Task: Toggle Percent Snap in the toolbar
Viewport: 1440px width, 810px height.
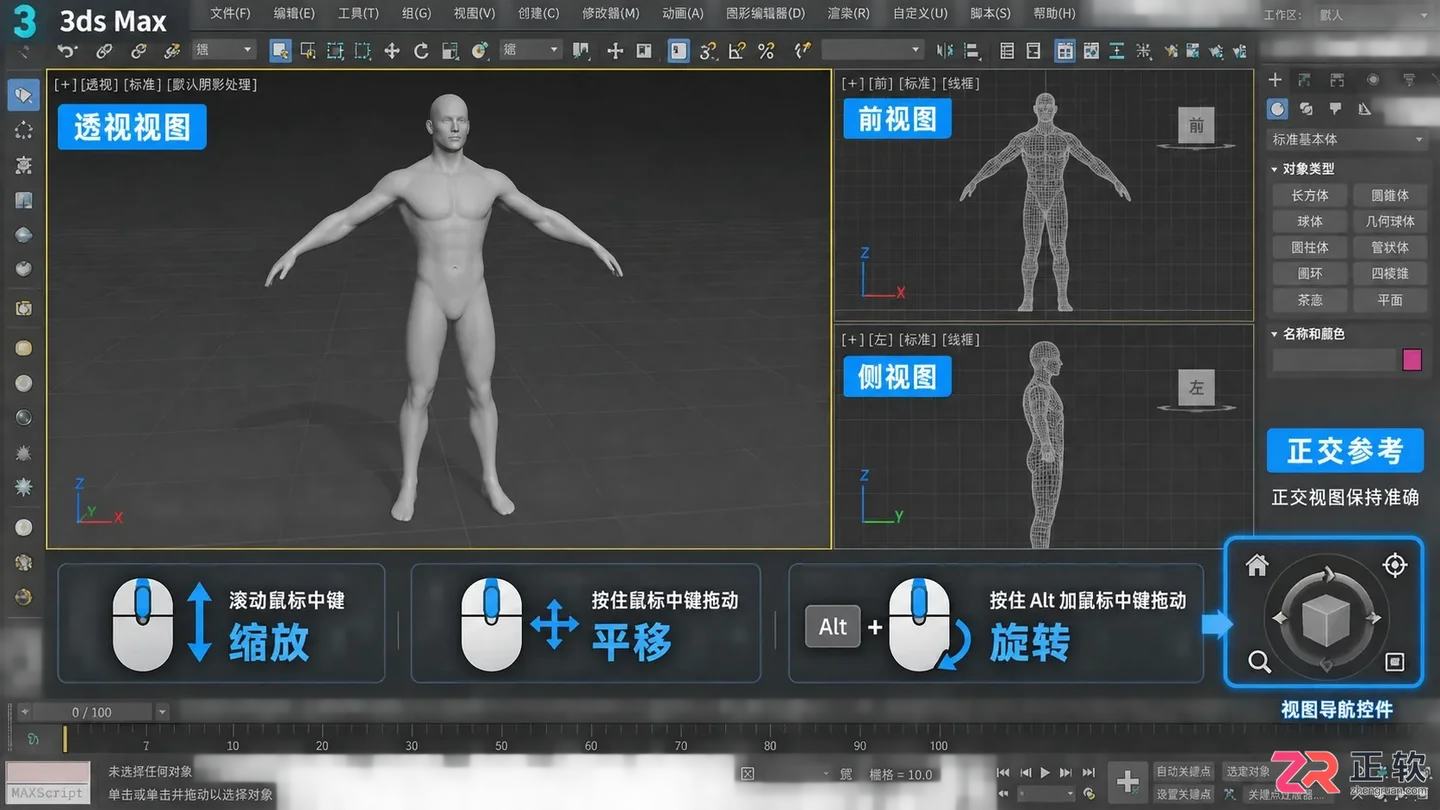Action: (x=766, y=50)
